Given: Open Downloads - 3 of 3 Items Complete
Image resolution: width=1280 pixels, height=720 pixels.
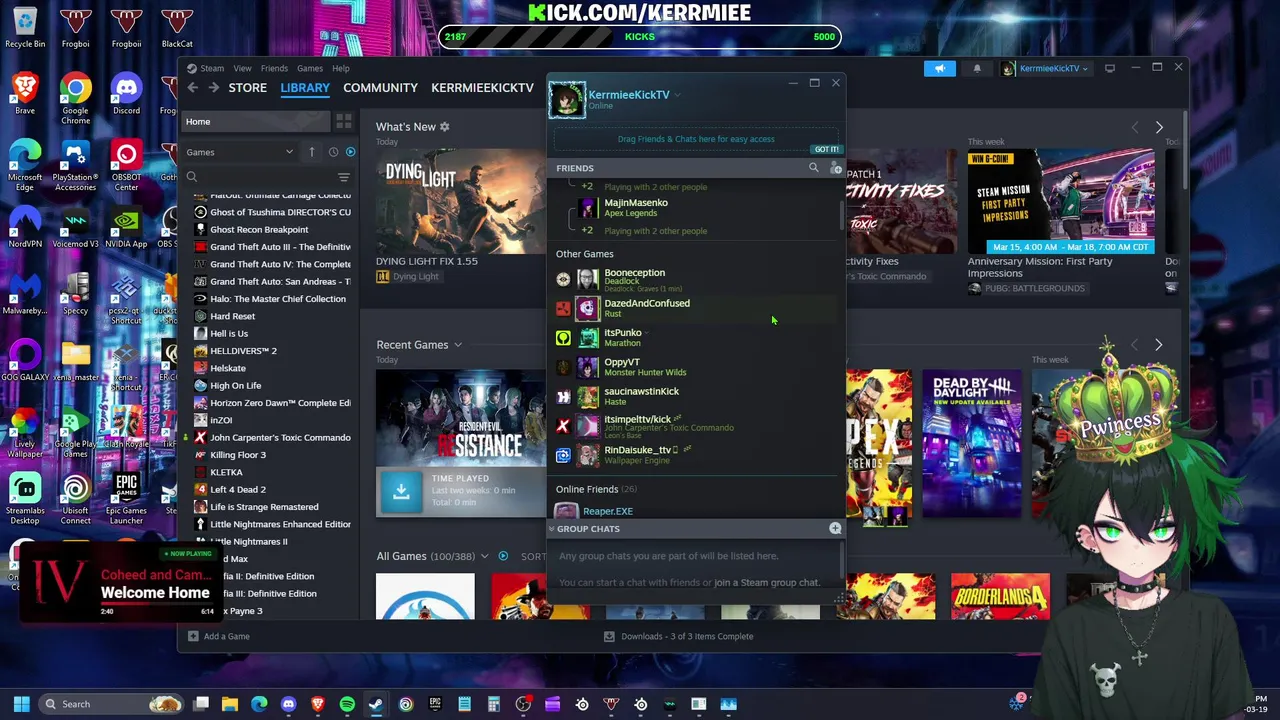Looking at the screenshot, I should (679, 636).
